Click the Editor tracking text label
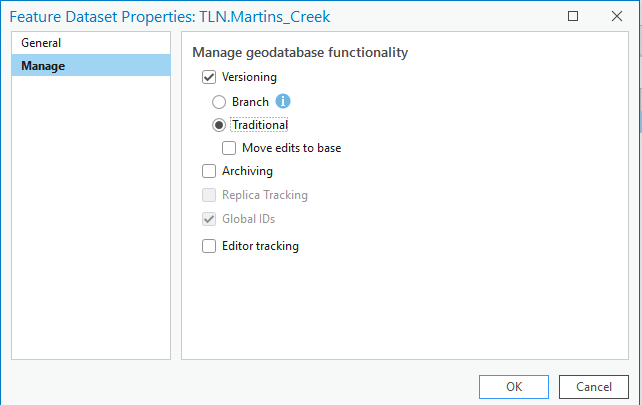 [260, 246]
